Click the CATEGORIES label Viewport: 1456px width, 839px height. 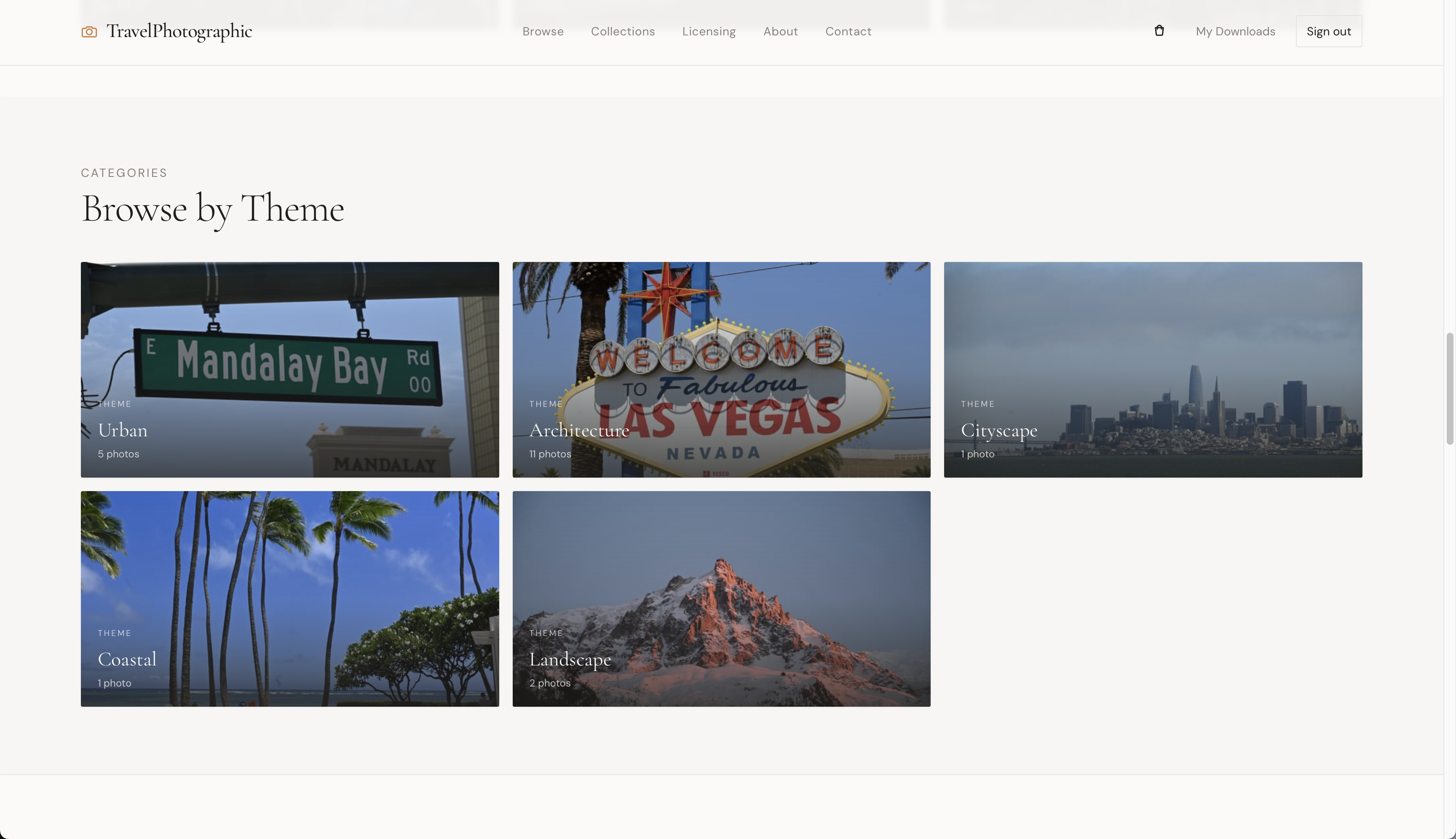(x=124, y=172)
